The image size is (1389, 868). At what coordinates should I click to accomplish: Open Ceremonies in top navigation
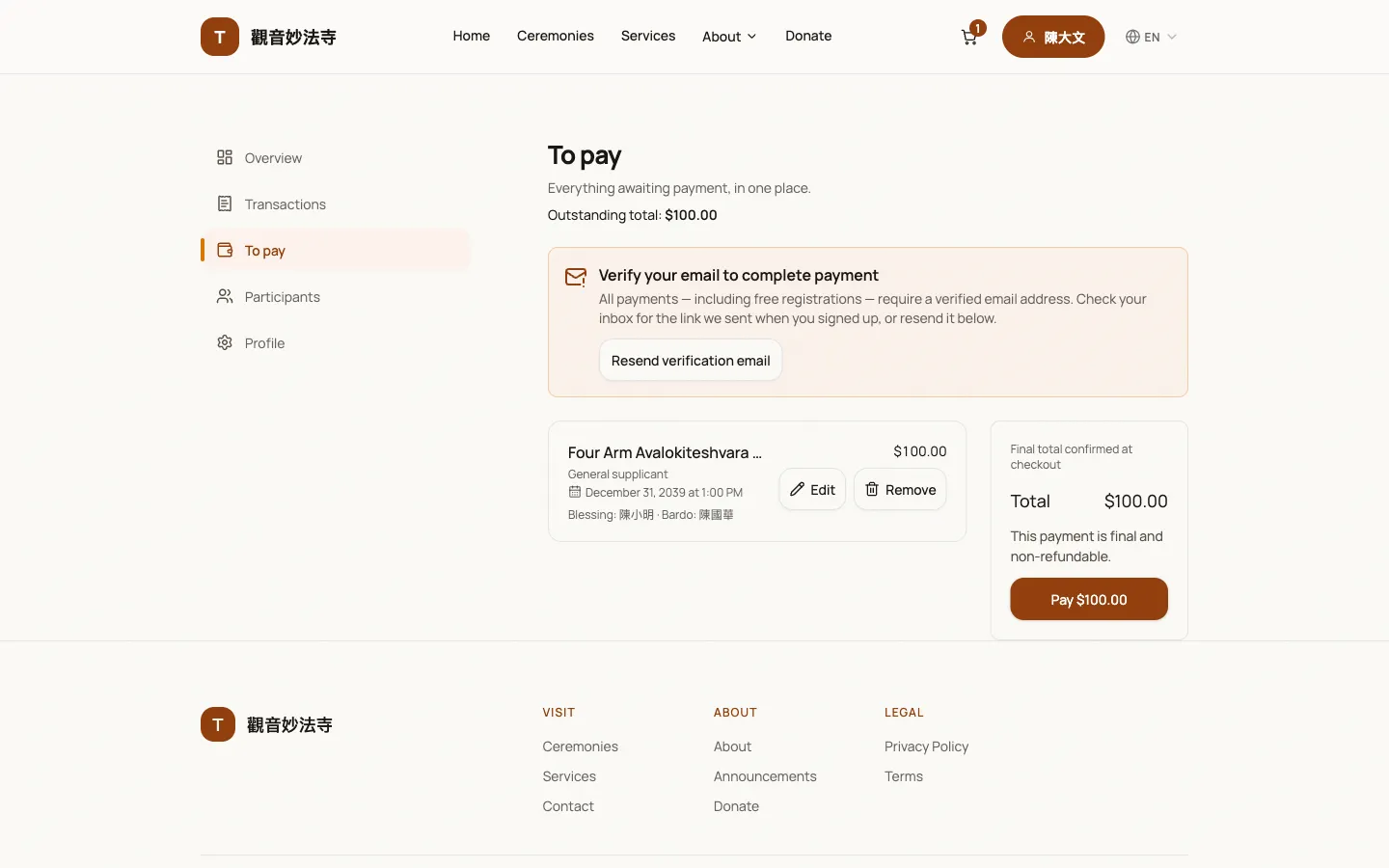click(556, 36)
